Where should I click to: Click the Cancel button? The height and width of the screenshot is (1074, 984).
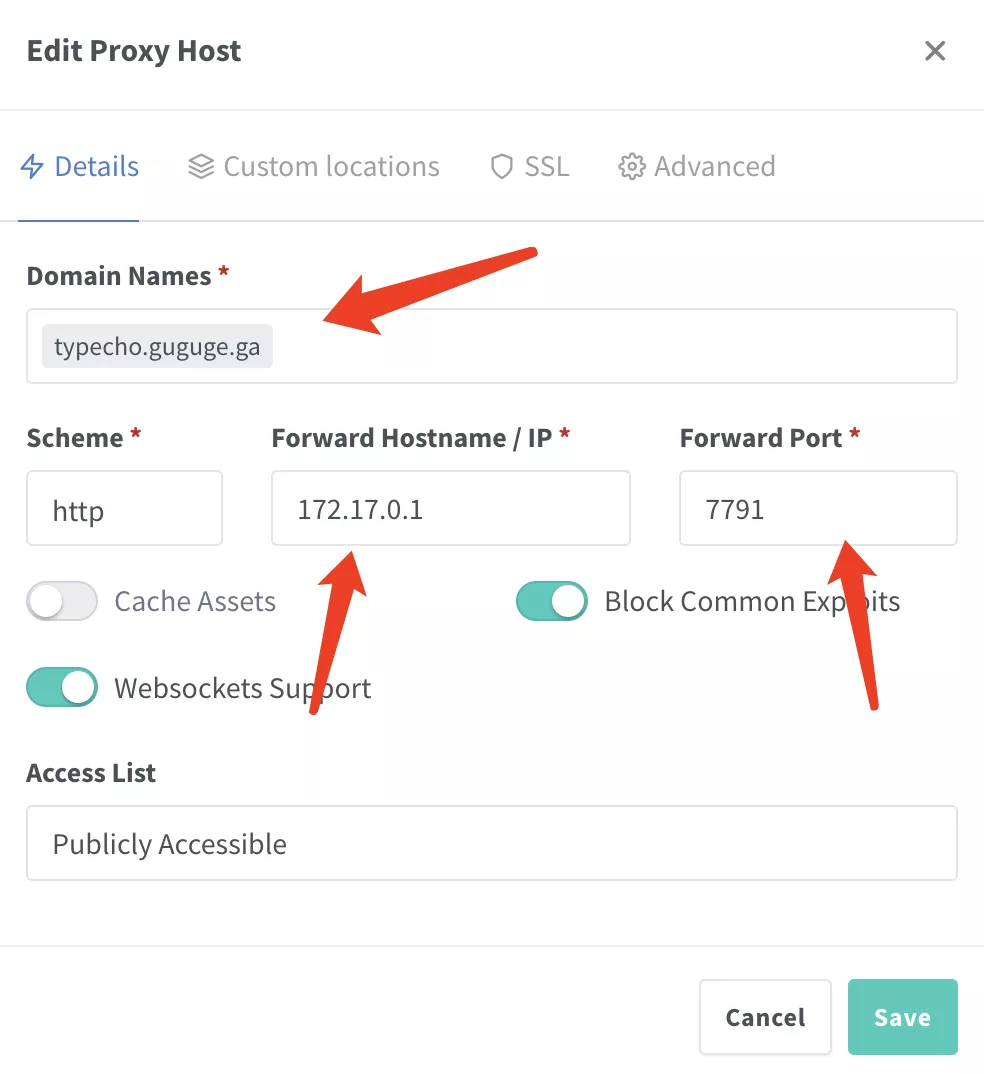[x=765, y=1017]
